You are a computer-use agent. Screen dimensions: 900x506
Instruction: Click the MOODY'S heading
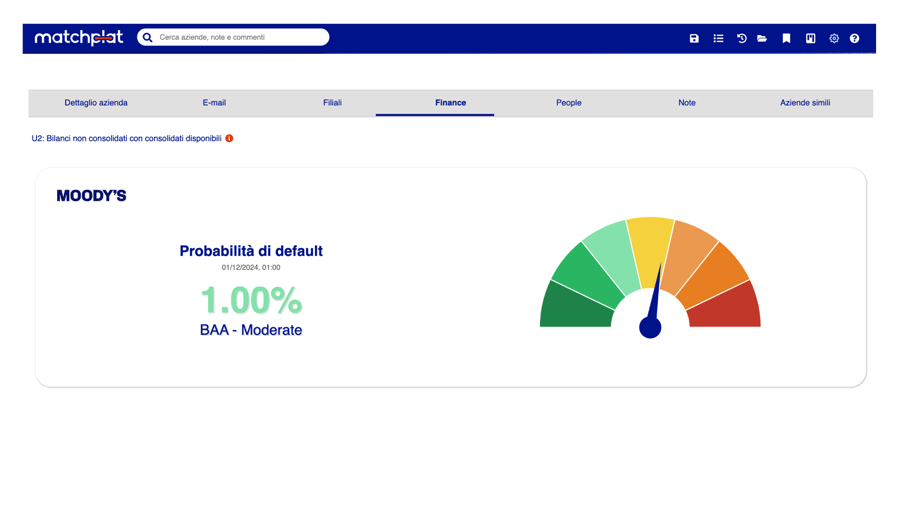point(91,196)
